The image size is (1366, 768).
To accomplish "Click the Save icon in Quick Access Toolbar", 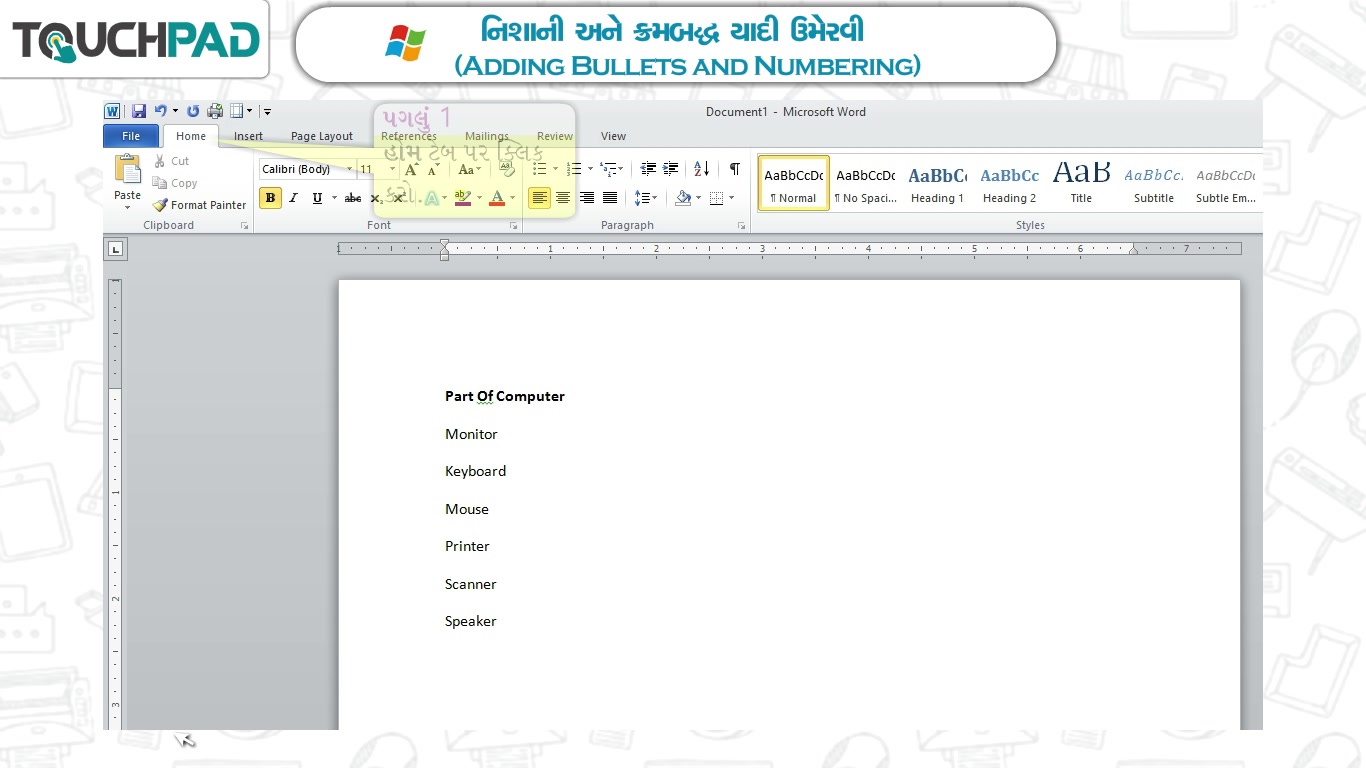I will (x=139, y=111).
